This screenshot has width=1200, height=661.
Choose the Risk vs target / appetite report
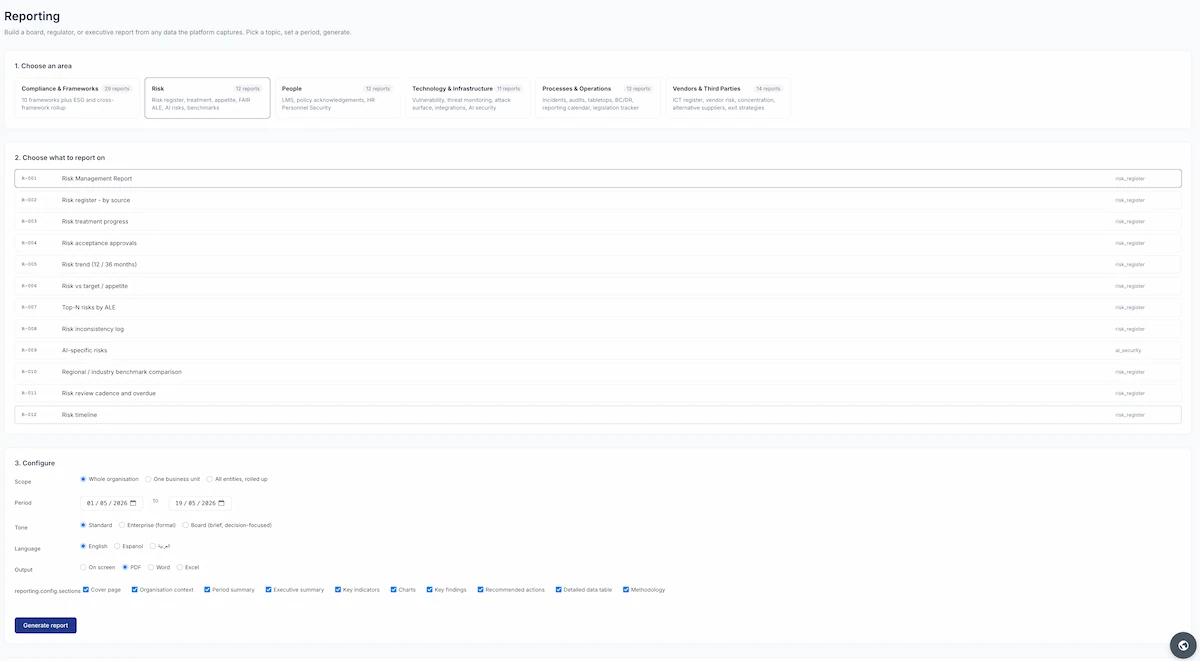click(598, 286)
